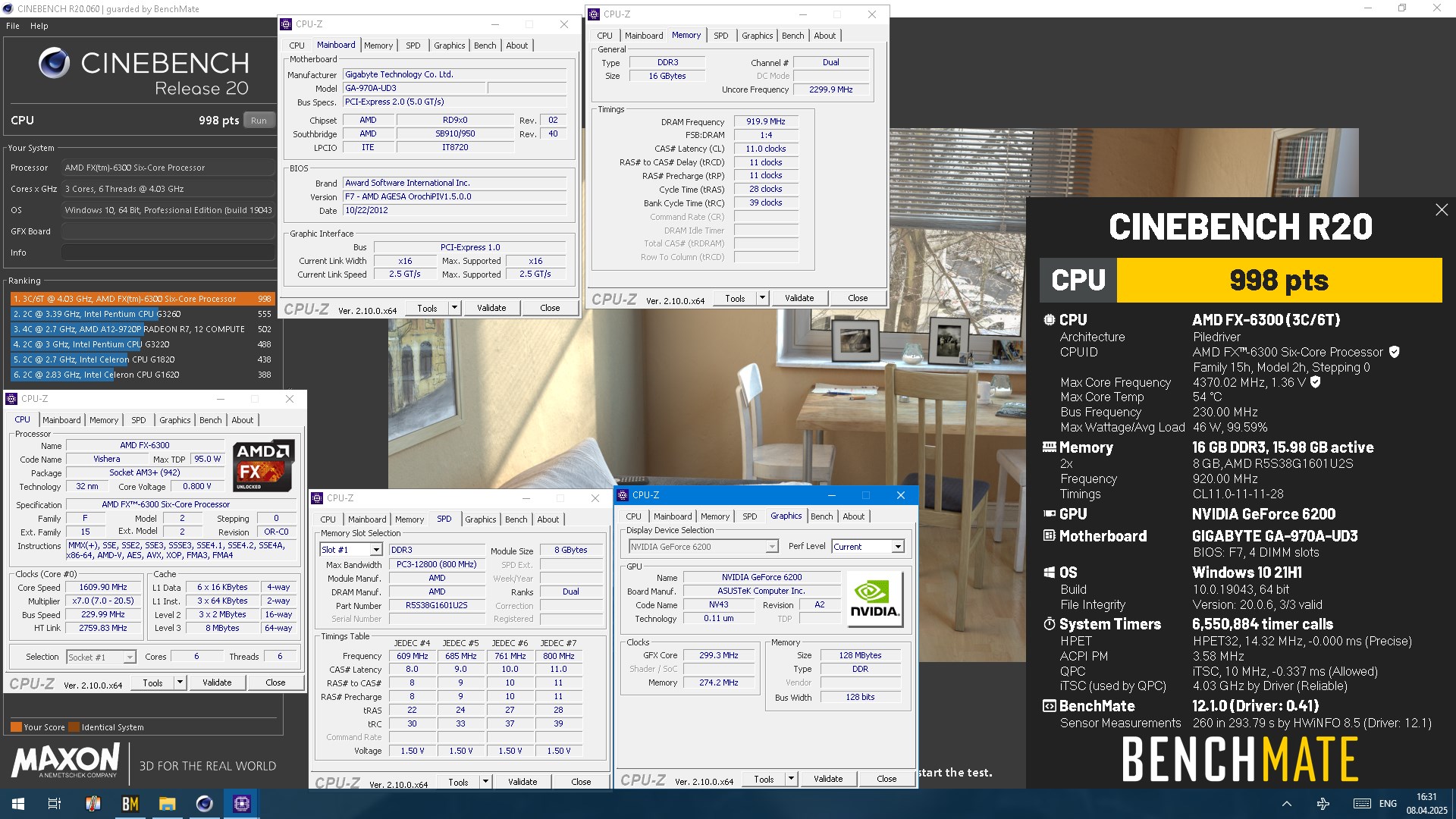This screenshot has height=819, width=1456.
Task: Click the Cinebench Run button
Action: (x=259, y=121)
